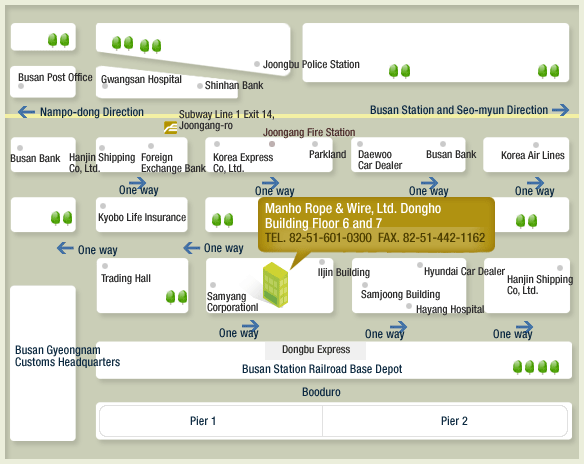Click the Busan Station and Seo-myun Direction text
Image resolution: width=584 pixels, height=464 pixels.
coord(459,110)
